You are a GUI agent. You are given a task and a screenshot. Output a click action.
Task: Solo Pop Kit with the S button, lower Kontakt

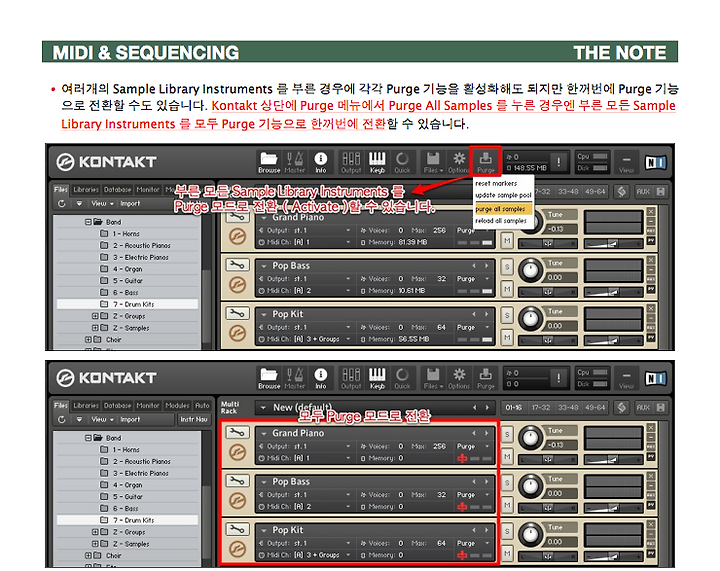pos(507,532)
